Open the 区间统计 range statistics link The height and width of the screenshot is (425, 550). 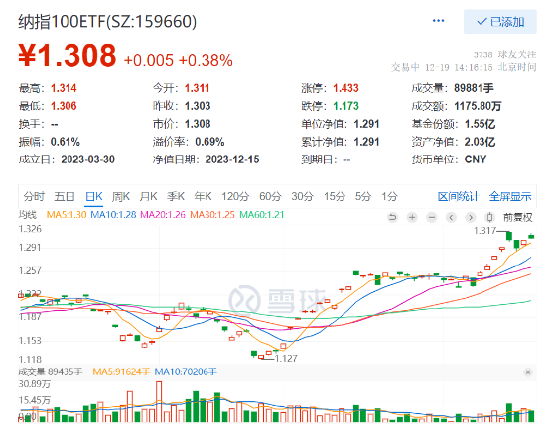coord(458,196)
